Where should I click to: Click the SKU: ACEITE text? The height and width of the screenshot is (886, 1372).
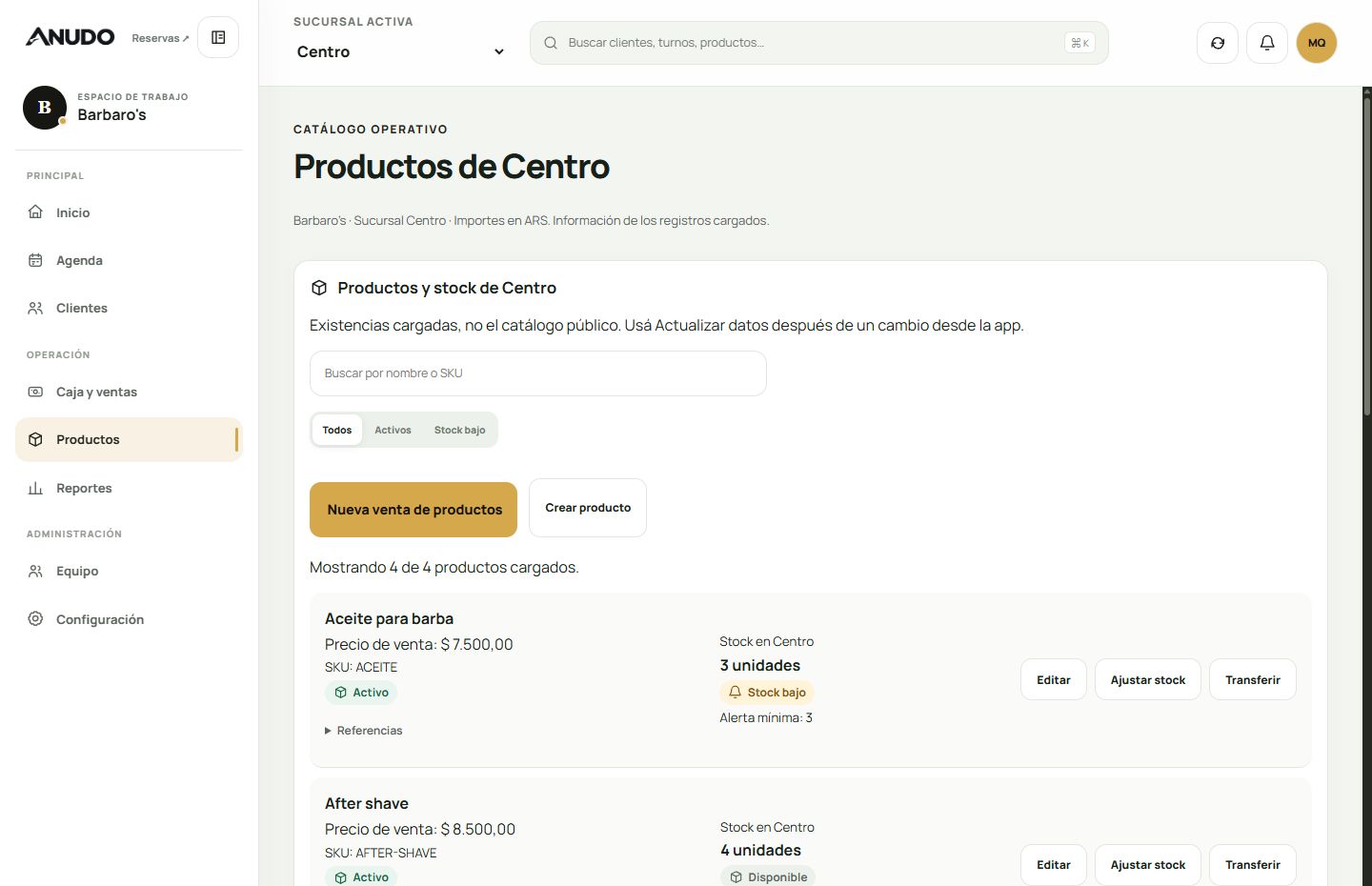click(361, 667)
